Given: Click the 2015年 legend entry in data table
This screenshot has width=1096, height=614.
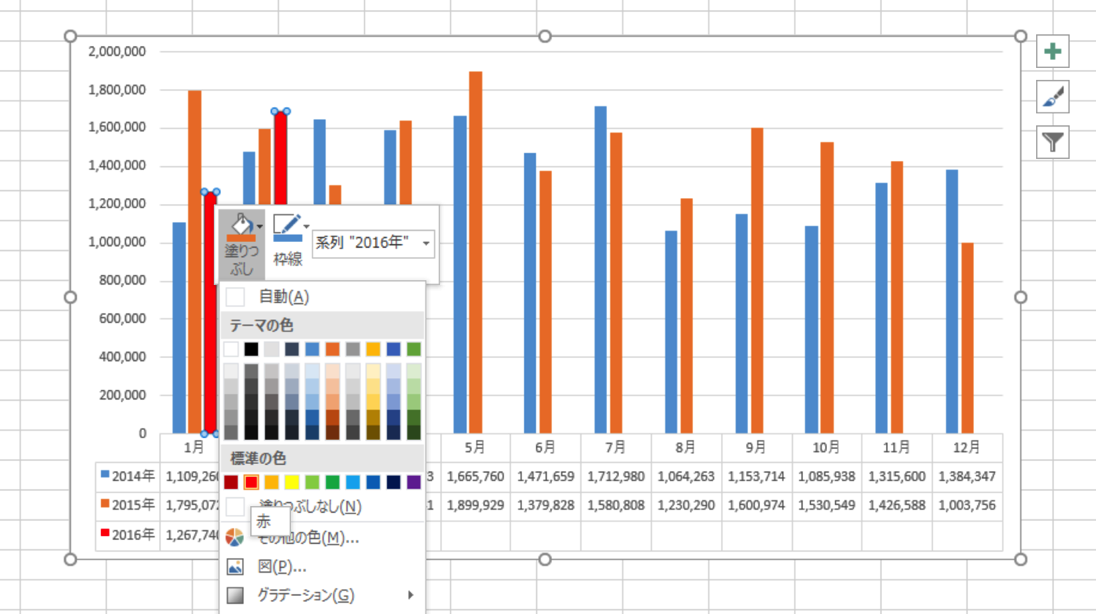Looking at the screenshot, I should pos(127,505).
